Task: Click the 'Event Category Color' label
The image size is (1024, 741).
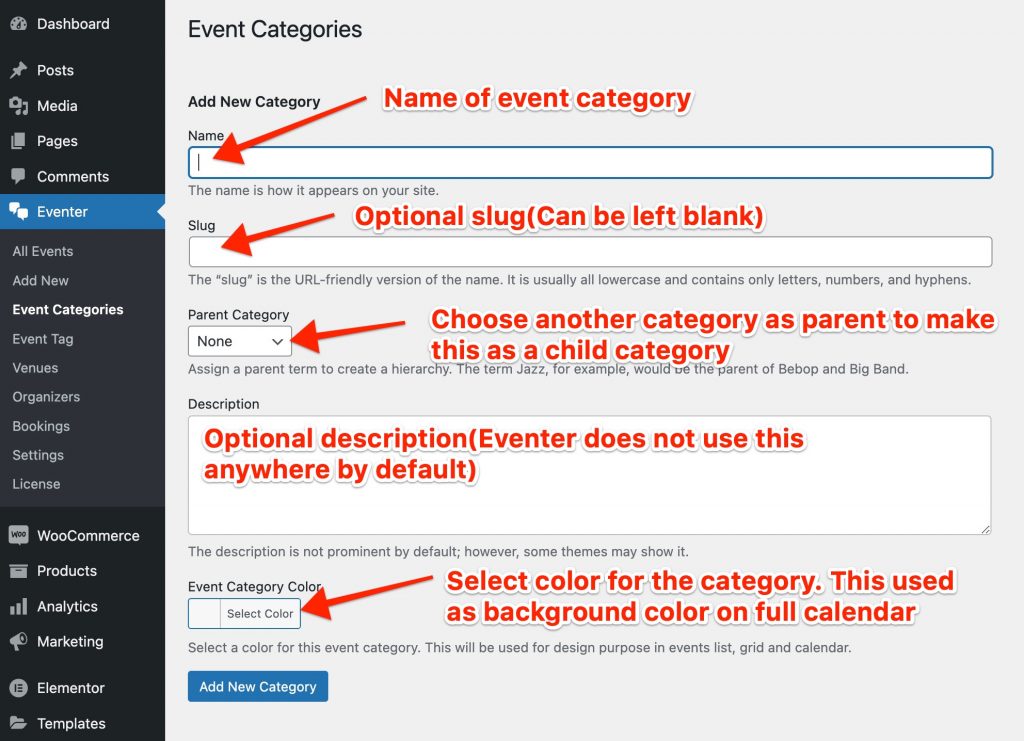Action: (x=255, y=587)
